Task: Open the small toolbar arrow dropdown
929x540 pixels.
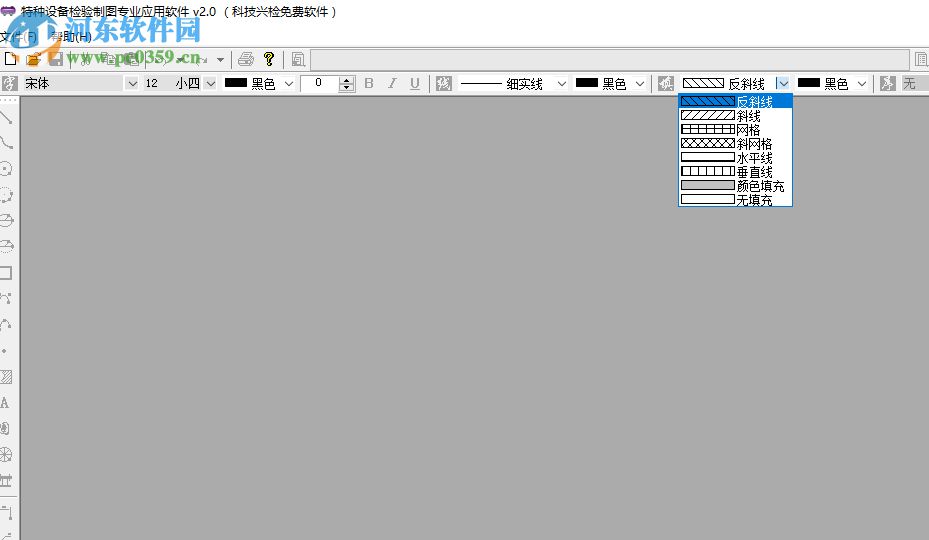Action: coord(220,59)
